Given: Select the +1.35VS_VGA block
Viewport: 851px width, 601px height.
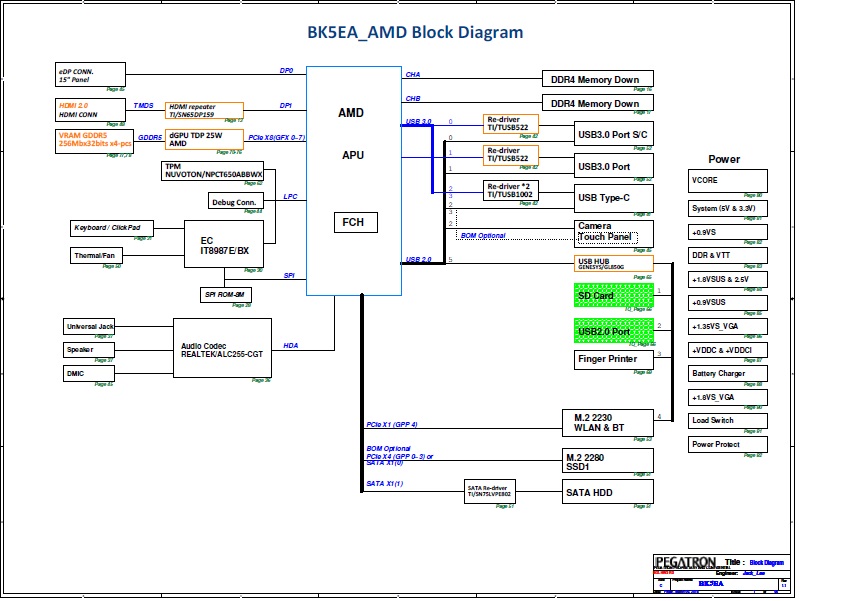Looking at the screenshot, I should coord(728,326).
